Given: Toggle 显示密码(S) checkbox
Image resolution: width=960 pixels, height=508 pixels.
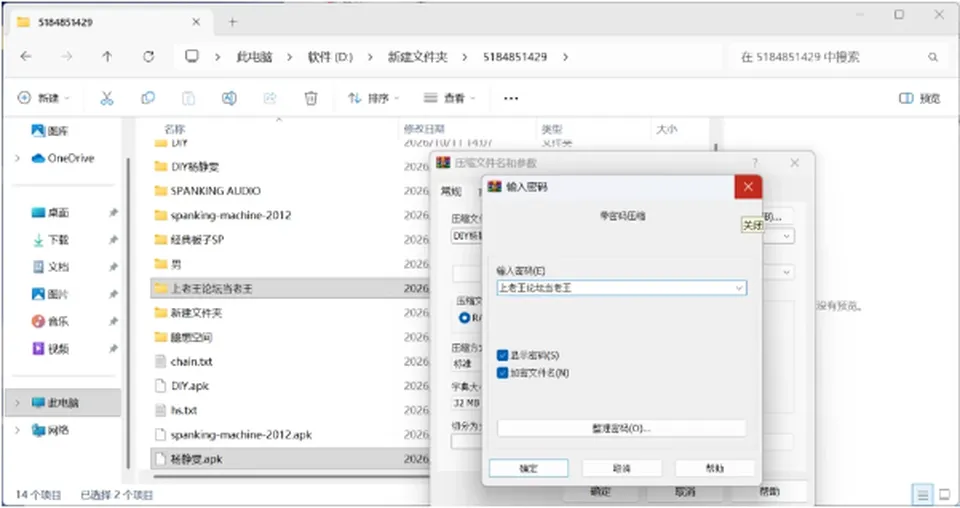Looking at the screenshot, I should coord(503,355).
